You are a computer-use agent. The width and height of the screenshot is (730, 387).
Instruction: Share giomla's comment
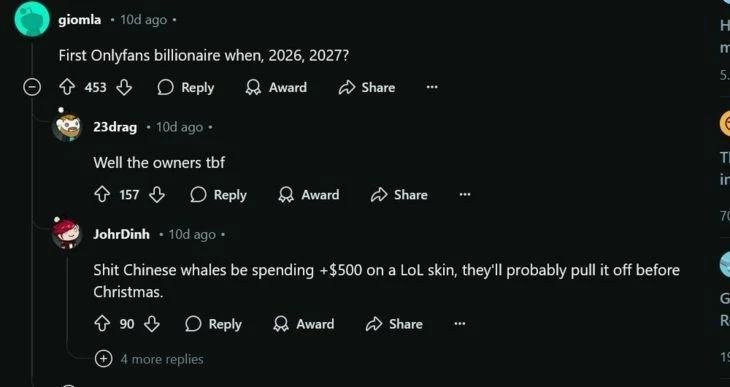click(x=367, y=87)
